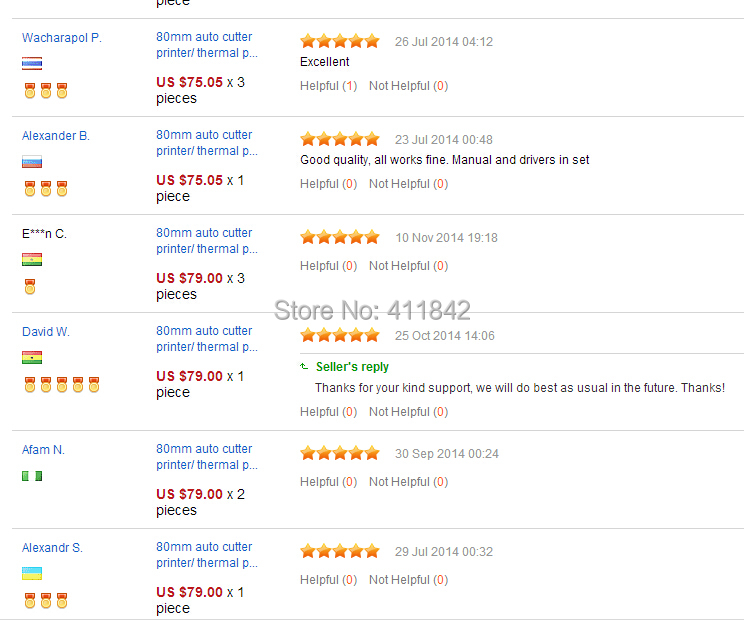Open Wacharapol P. buyer profile
Viewport: 744px width, 620px height.
click(62, 38)
